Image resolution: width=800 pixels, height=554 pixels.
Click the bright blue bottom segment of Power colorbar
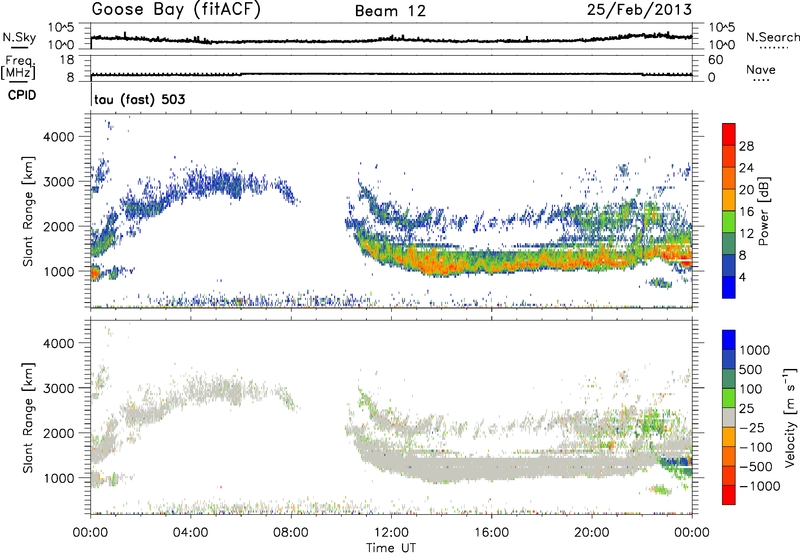pos(729,287)
